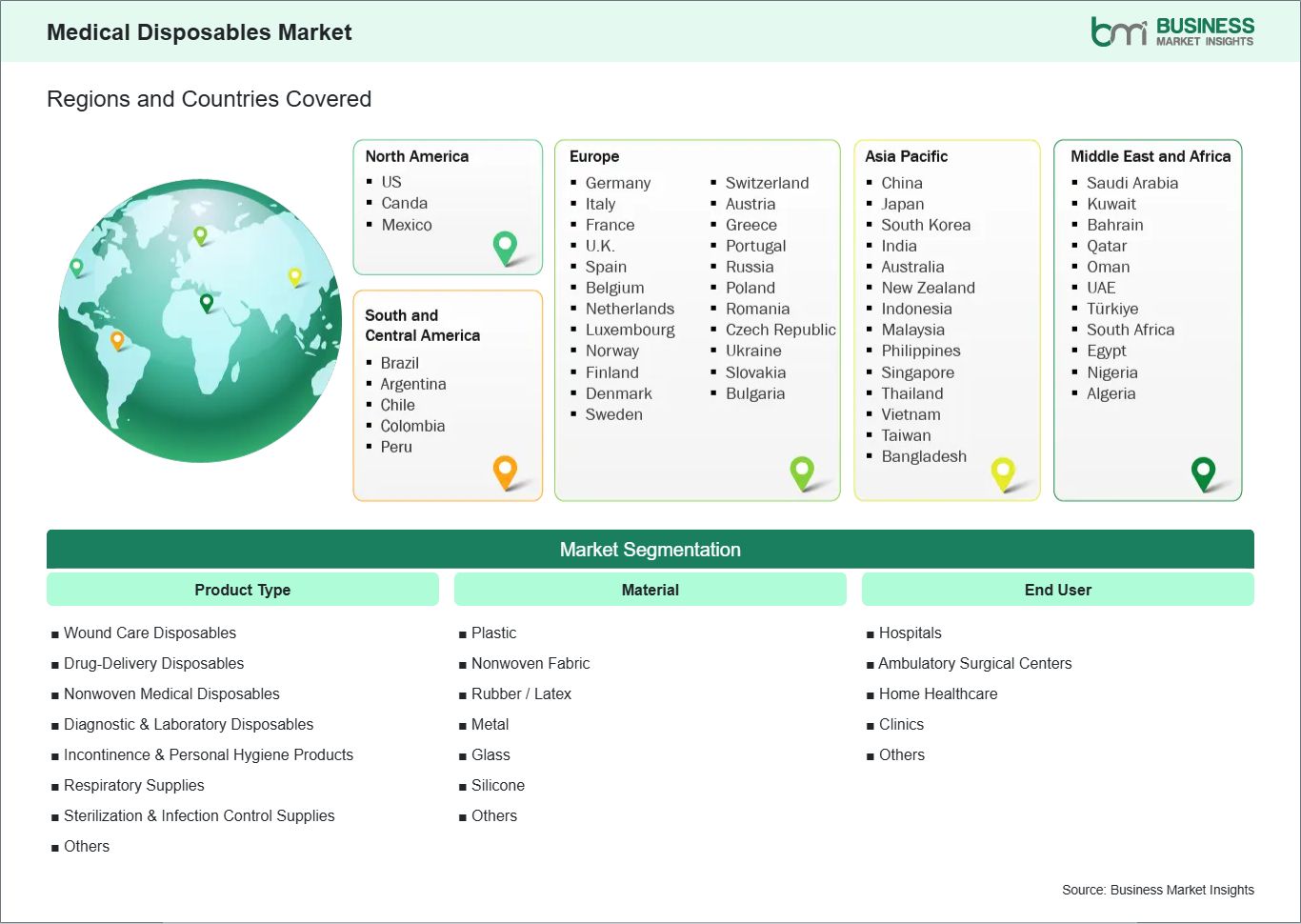
Task: Click the light green pin in Europe box
Action: click(802, 471)
